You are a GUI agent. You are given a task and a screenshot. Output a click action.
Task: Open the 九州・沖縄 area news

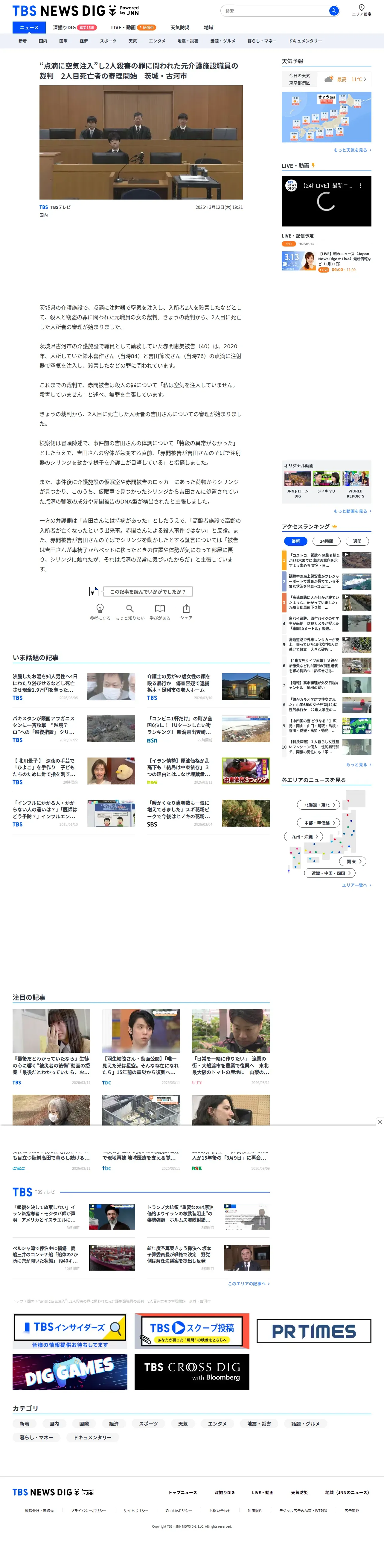[x=304, y=836]
